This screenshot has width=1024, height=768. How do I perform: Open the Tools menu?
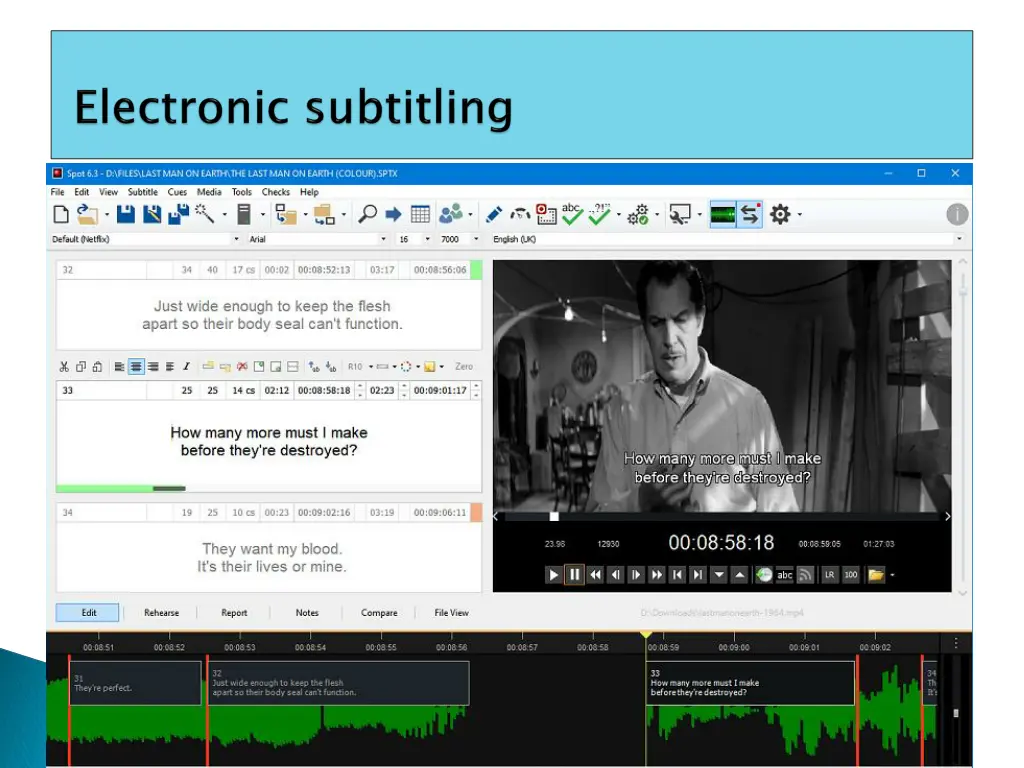242,192
